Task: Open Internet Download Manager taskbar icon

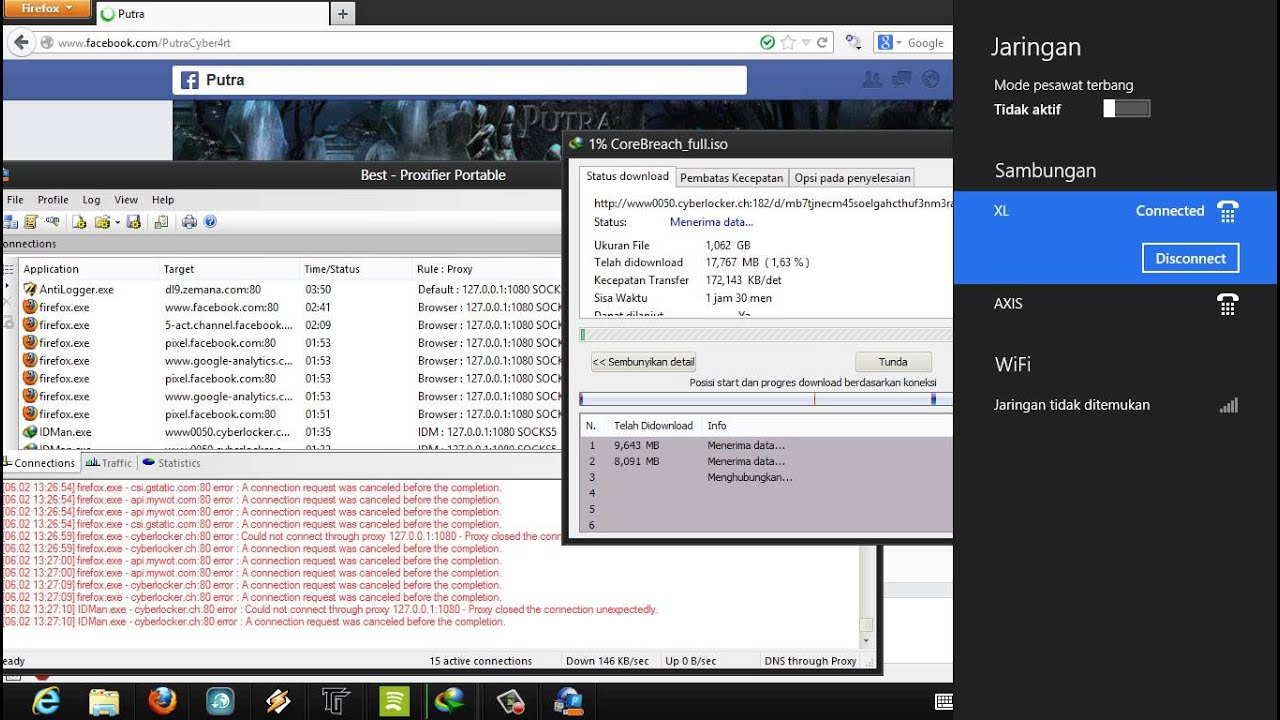Action: (452, 702)
